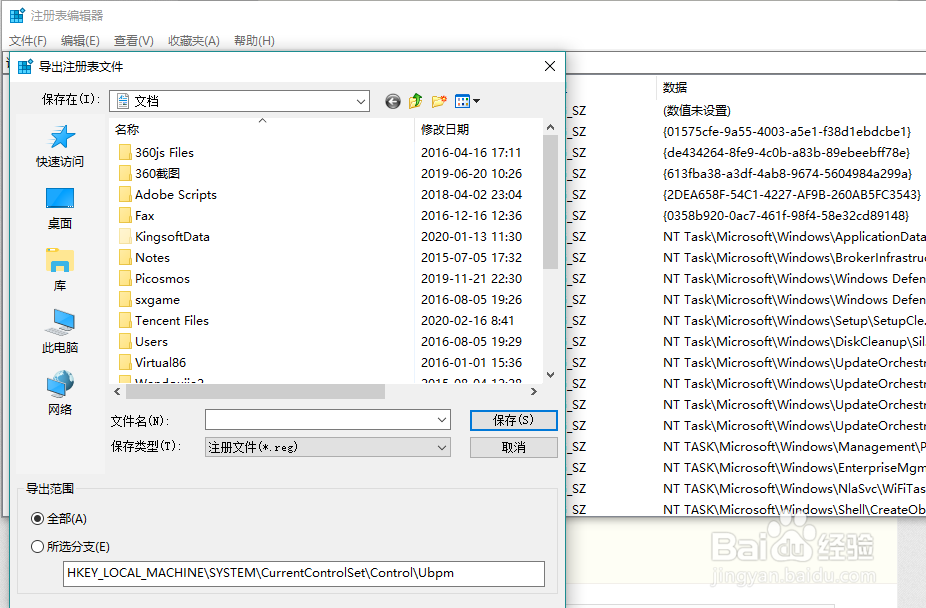926x608 pixels.
Task: Click the file list scroll right arrow
Action: pyautogui.click(x=534, y=391)
